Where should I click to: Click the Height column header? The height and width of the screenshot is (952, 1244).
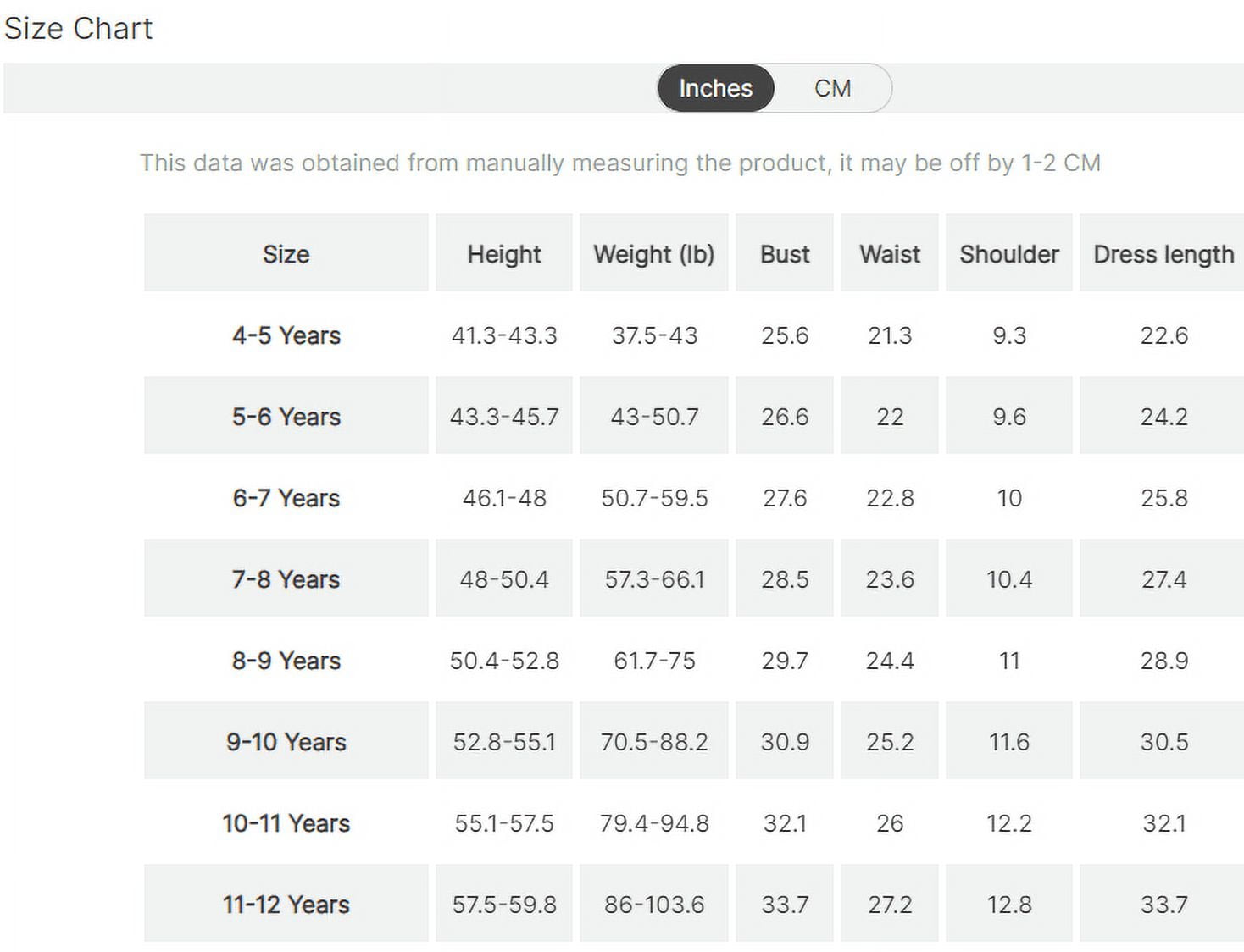pyautogui.click(x=504, y=253)
